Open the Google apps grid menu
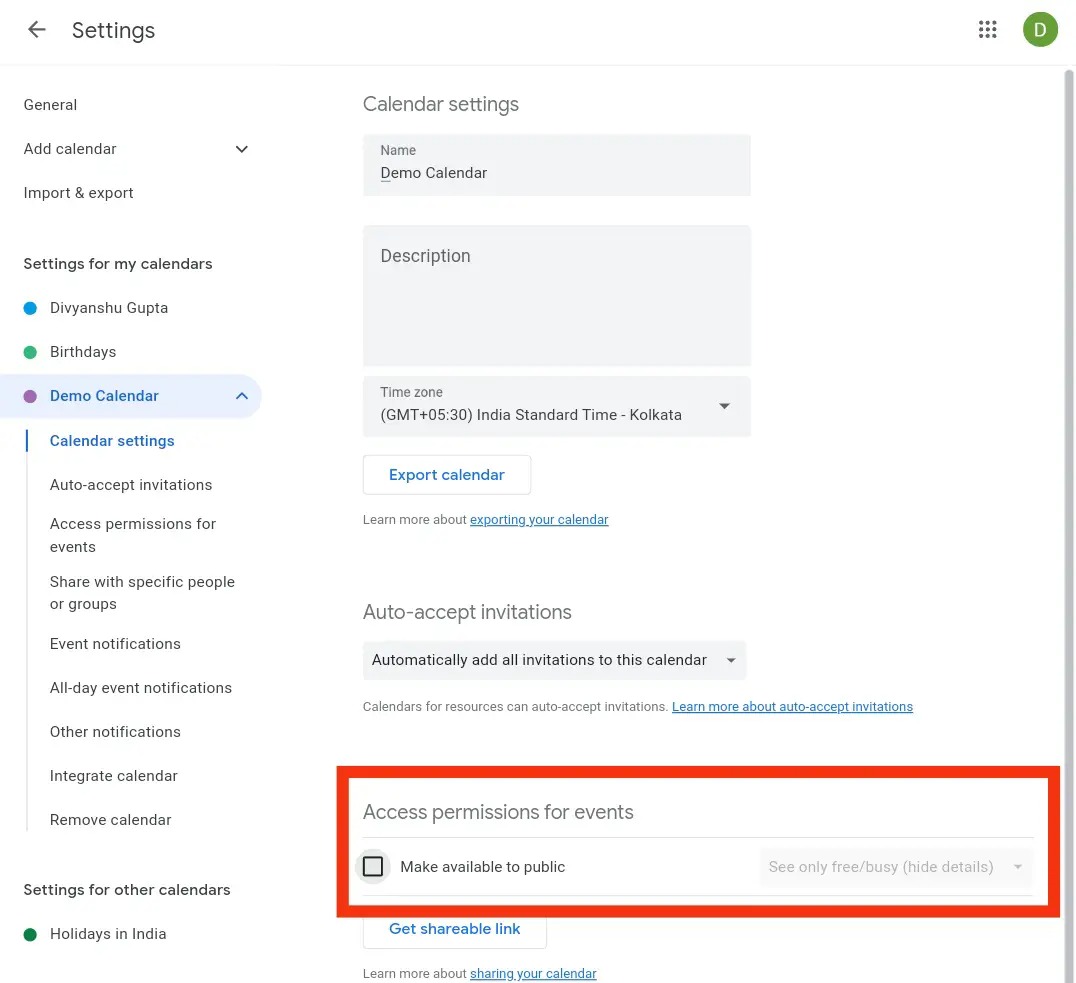 (x=988, y=29)
